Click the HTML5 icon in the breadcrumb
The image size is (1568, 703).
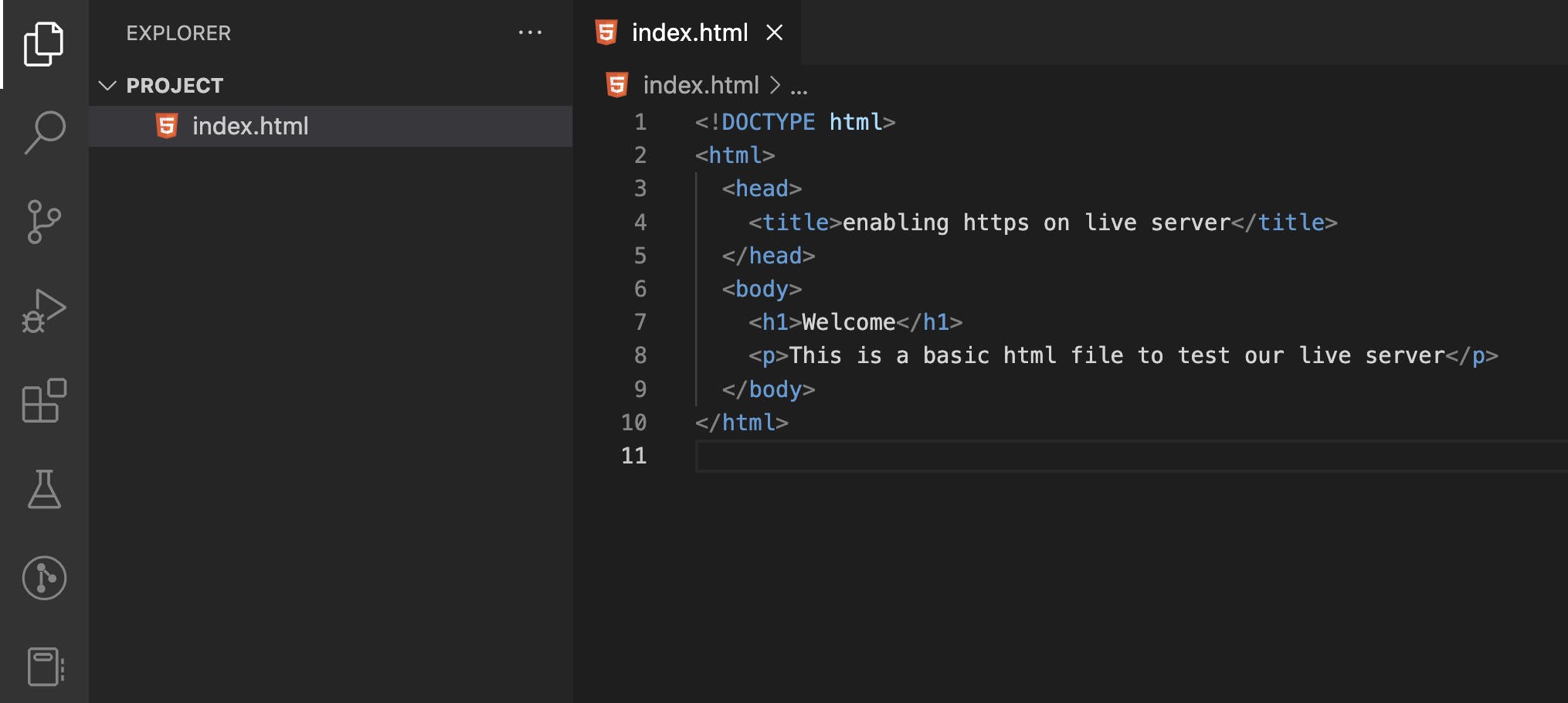[x=617, y=85]
